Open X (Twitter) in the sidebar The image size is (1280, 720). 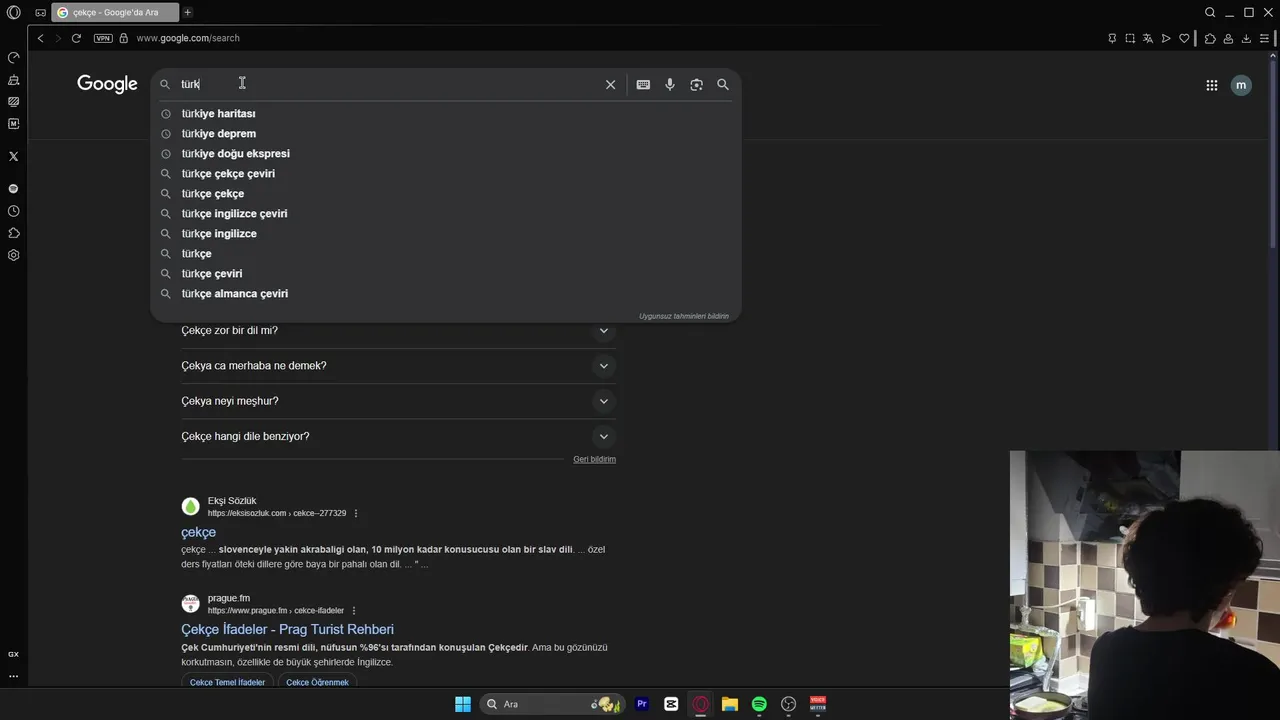click(x=13, y=156)
